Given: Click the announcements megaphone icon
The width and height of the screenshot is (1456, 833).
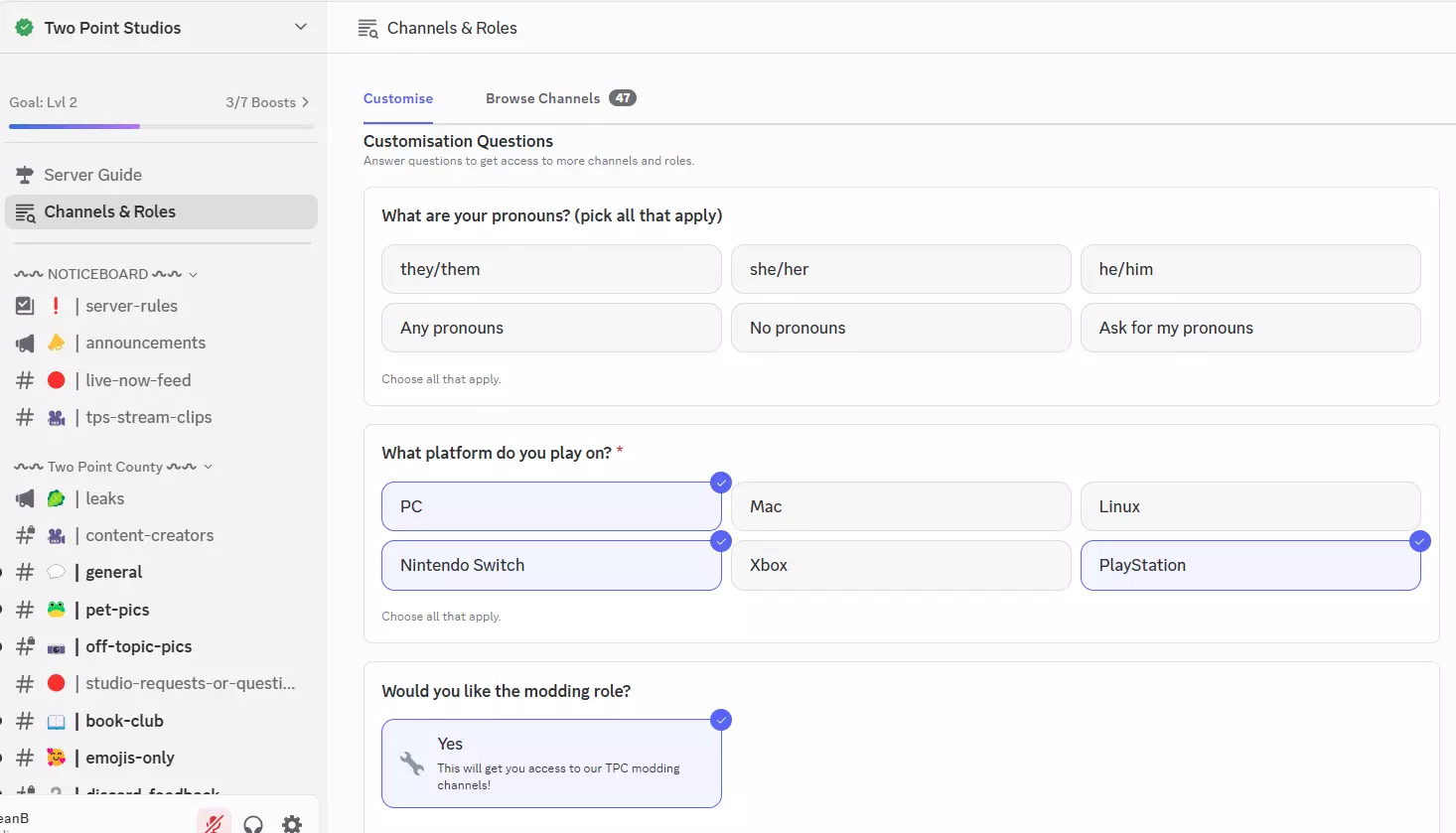Looking at the screenshot, I should coord(25,344).
